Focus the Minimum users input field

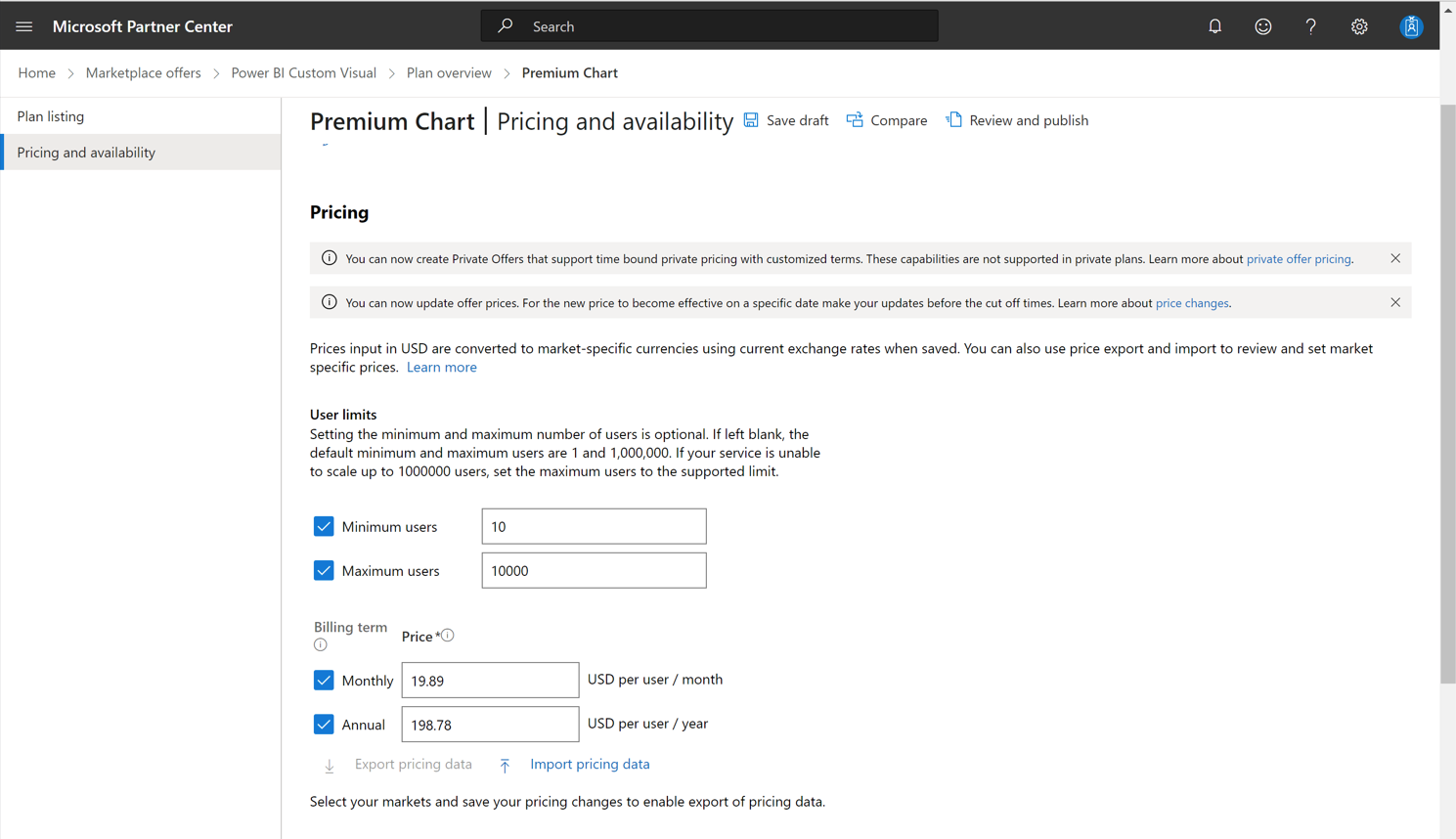click(594, 526)
